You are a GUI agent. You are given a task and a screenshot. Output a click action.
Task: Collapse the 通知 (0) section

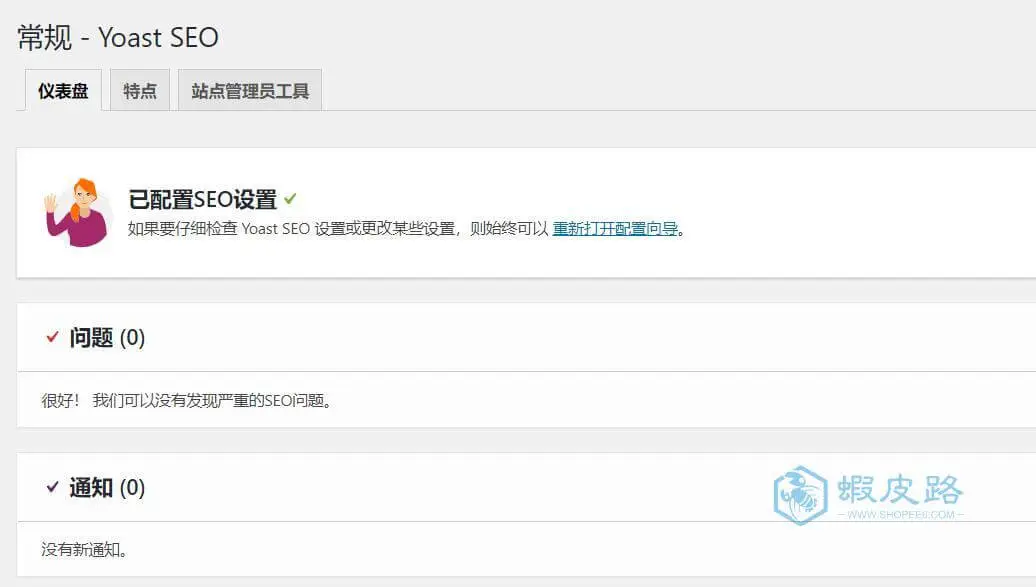[x=106, y=488]
